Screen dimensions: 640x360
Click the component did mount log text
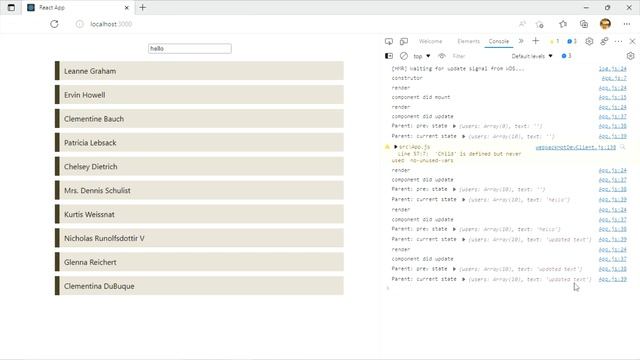pyautogui.click(x=421, y=97)
